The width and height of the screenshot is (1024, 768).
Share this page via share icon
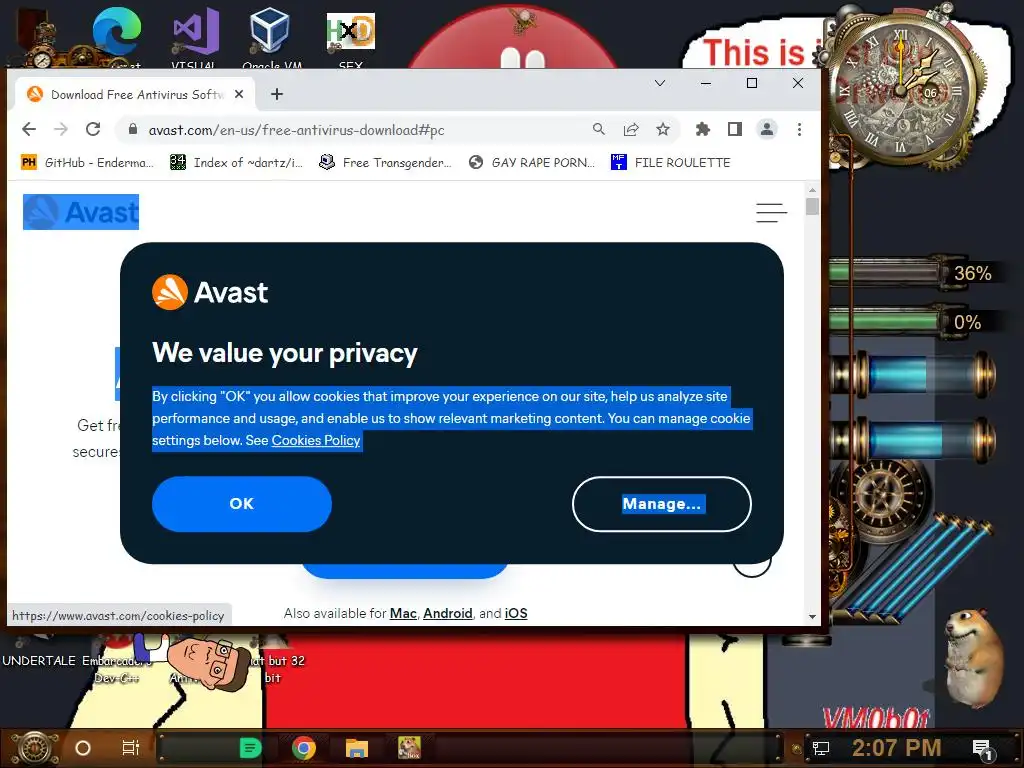coord(631,129)
